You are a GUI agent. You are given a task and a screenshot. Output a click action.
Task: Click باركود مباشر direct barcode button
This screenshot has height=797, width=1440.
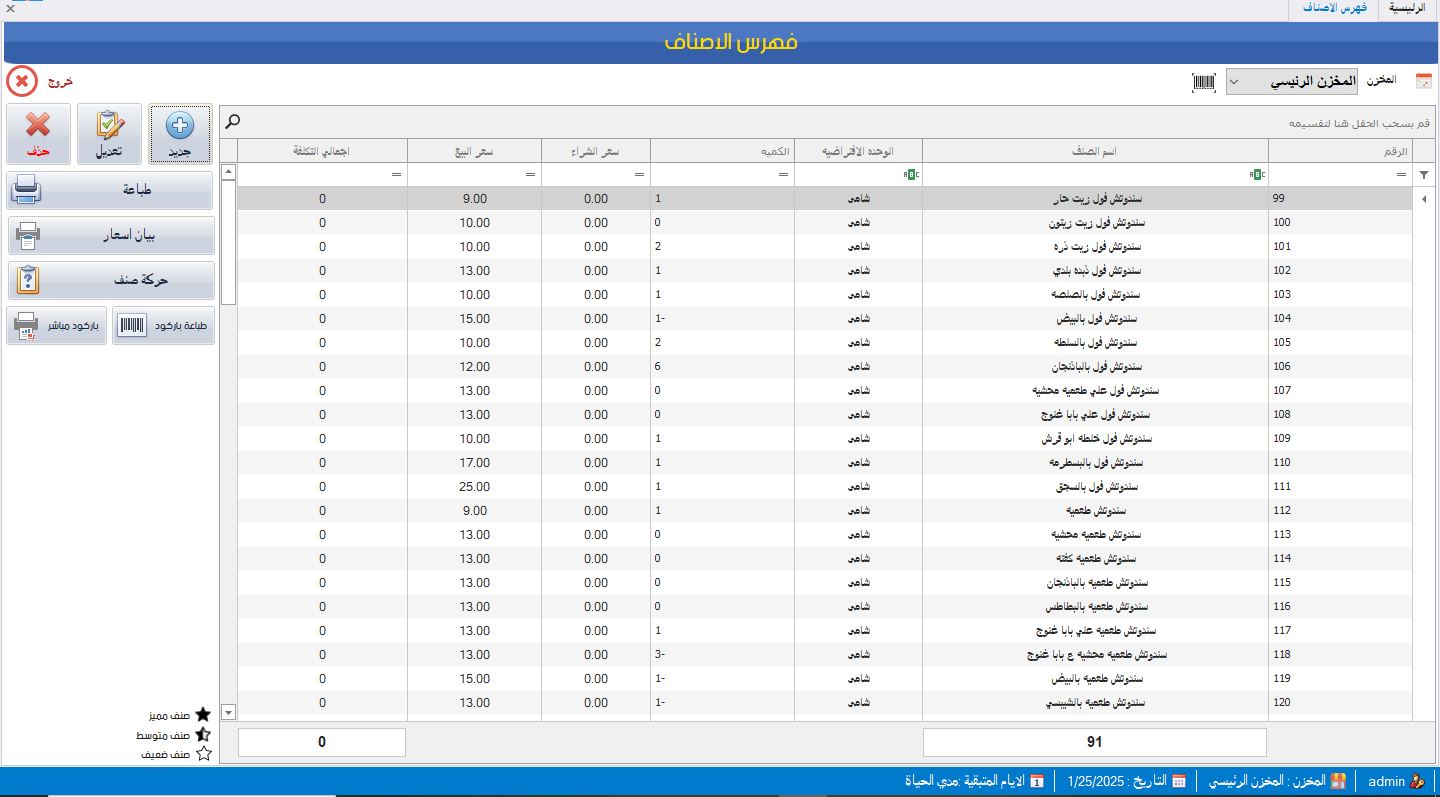[x=56, y=326]
